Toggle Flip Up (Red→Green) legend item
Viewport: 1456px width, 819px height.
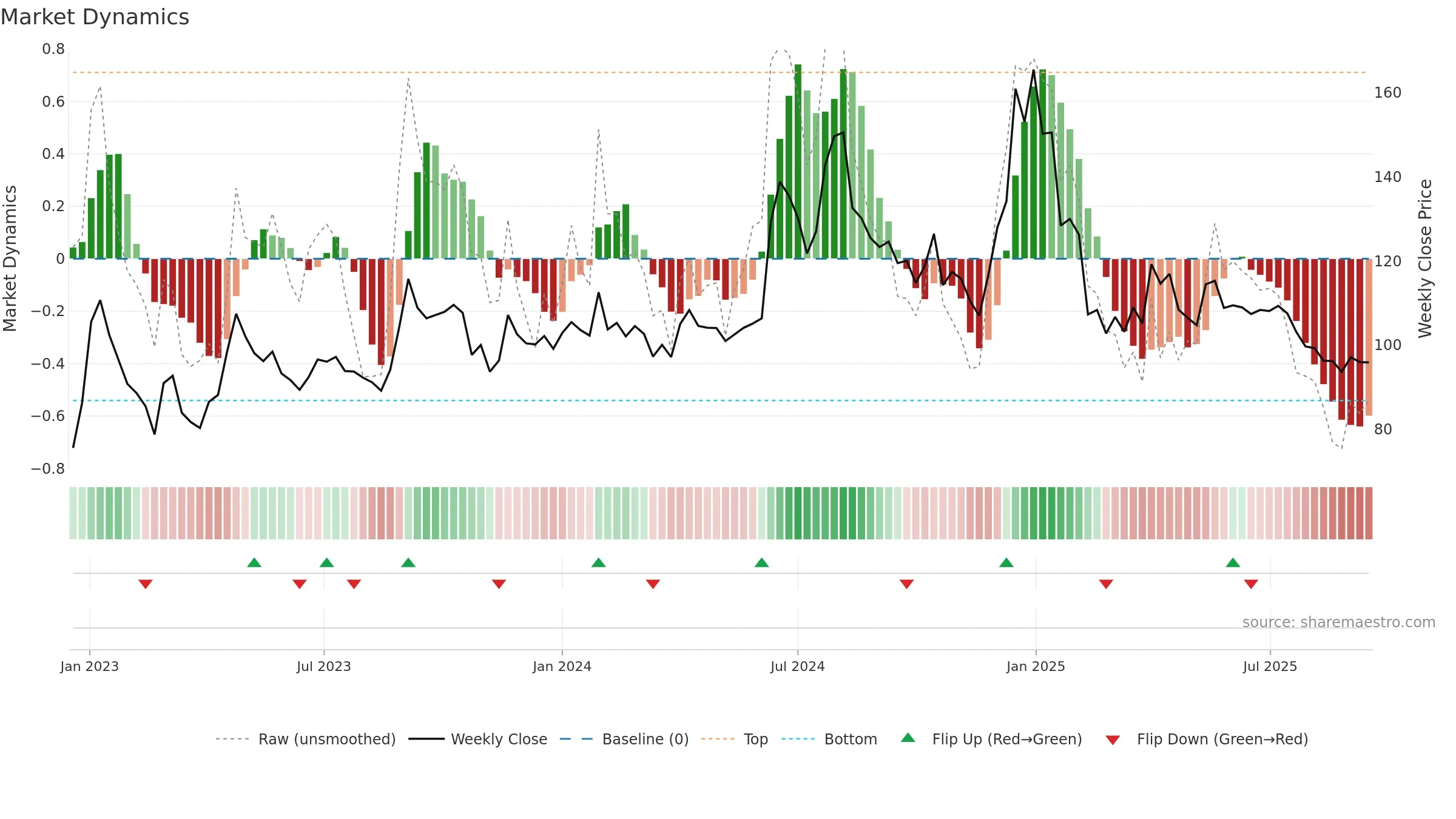[991, 739]
